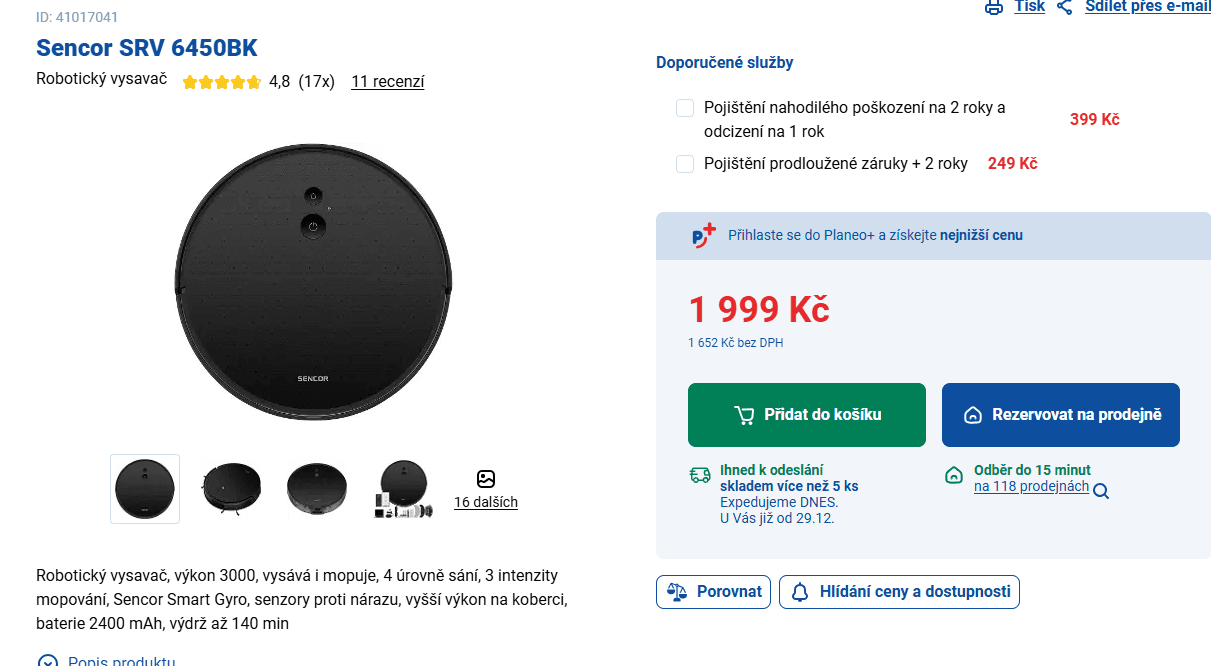Select the second vacuum thumbnail image

pyautogui.click(x=231, y=489)
